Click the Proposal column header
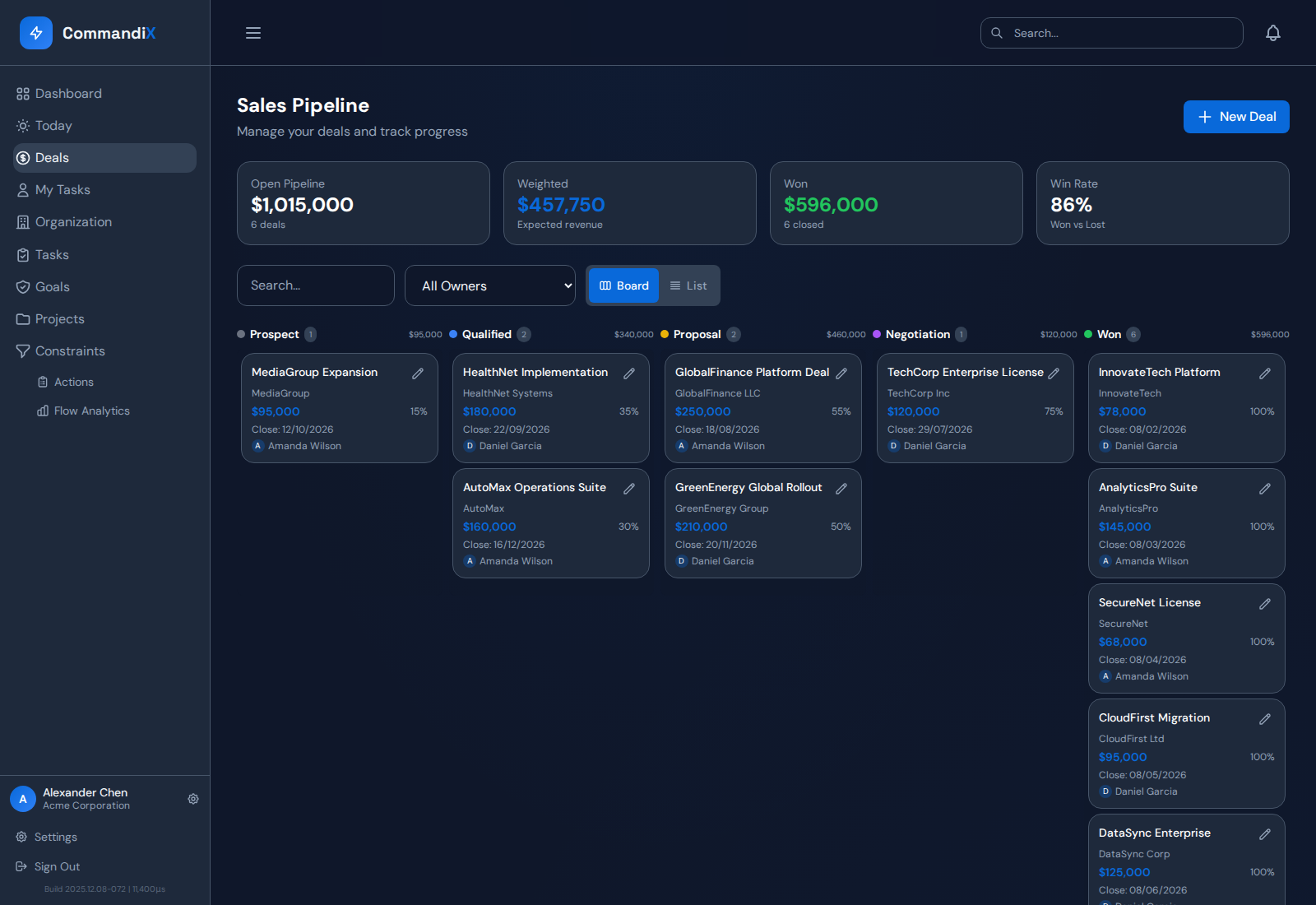 [697, 334]
